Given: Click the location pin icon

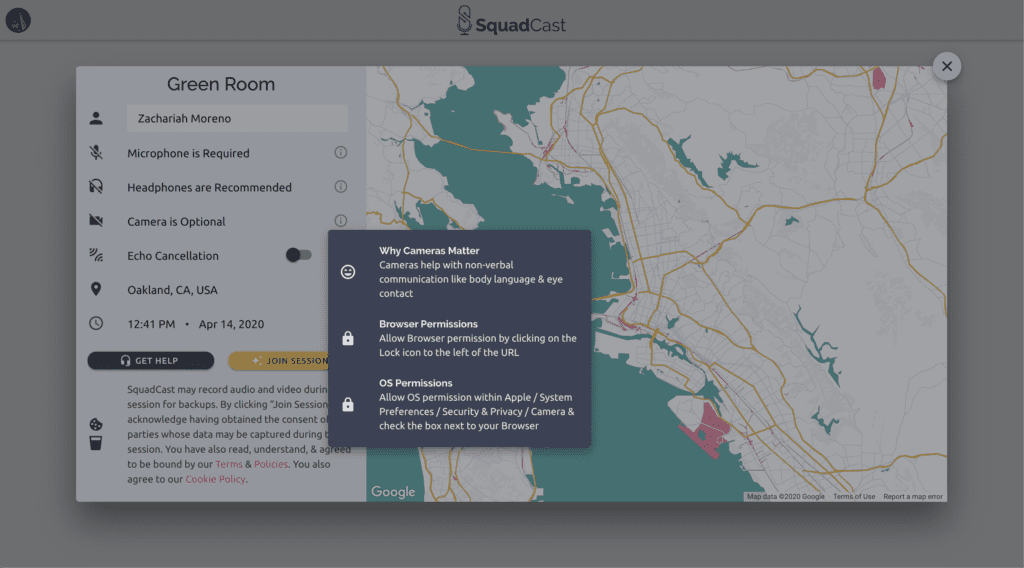Looking at the screenshot, I should [x=96, y=289].
